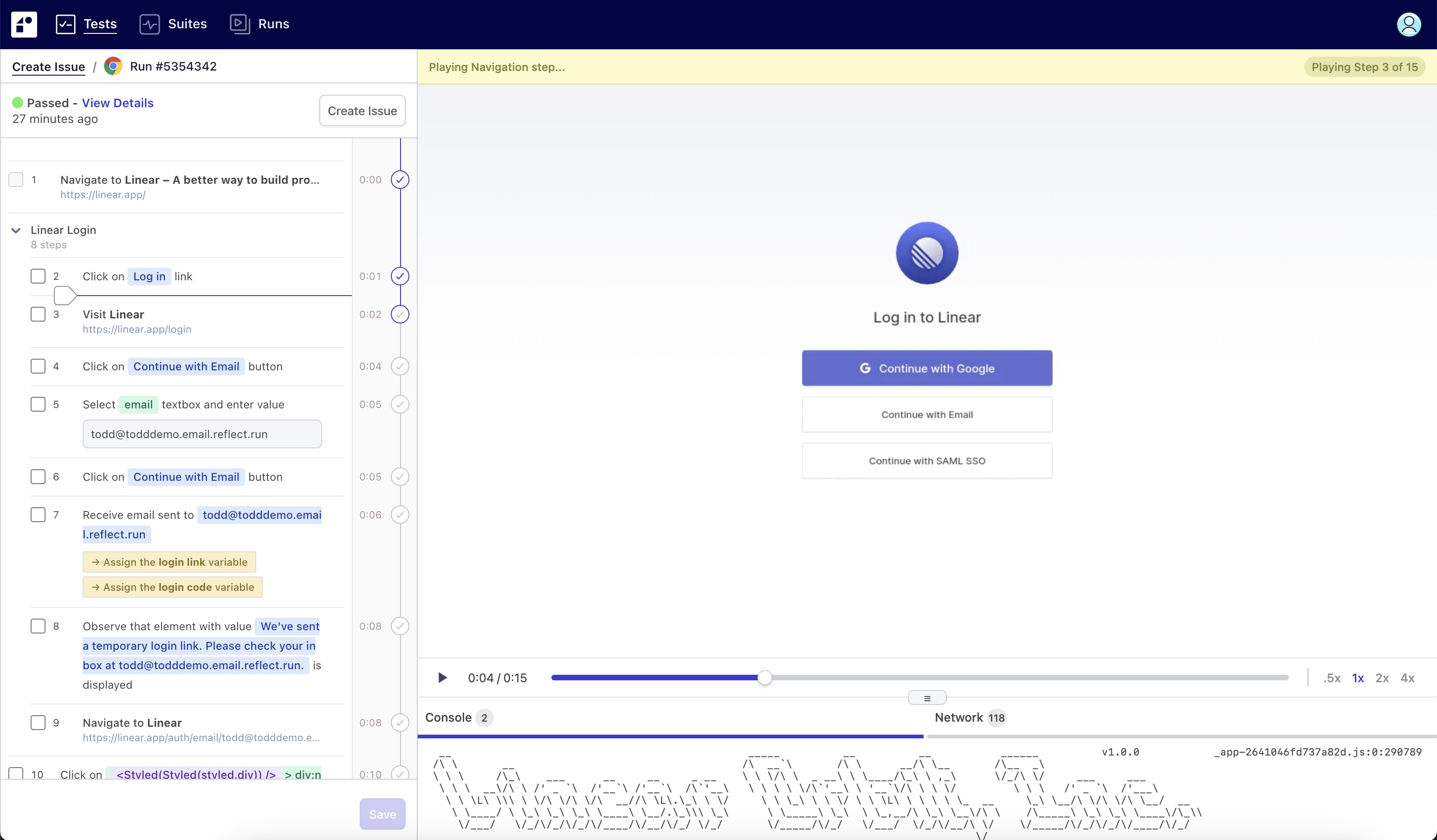
Task: Check the checkbox for step 5 email textbox
Action: 38,404
